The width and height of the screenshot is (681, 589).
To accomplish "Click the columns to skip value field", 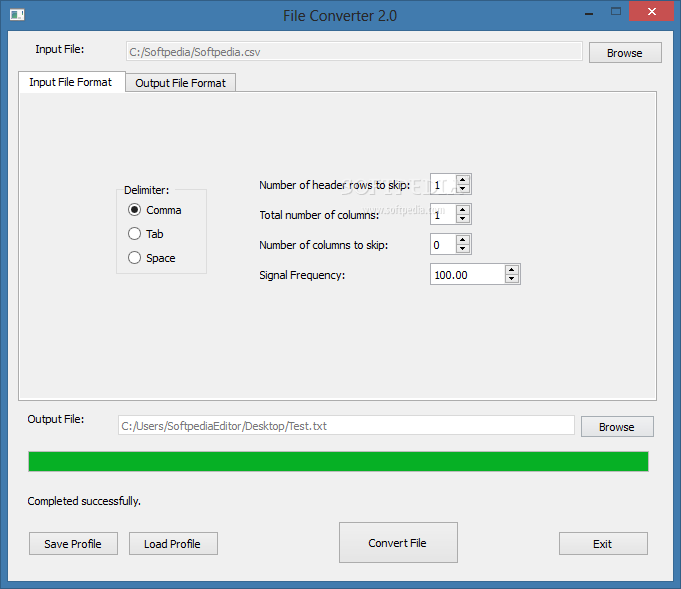I will click(x=443, y=244).
